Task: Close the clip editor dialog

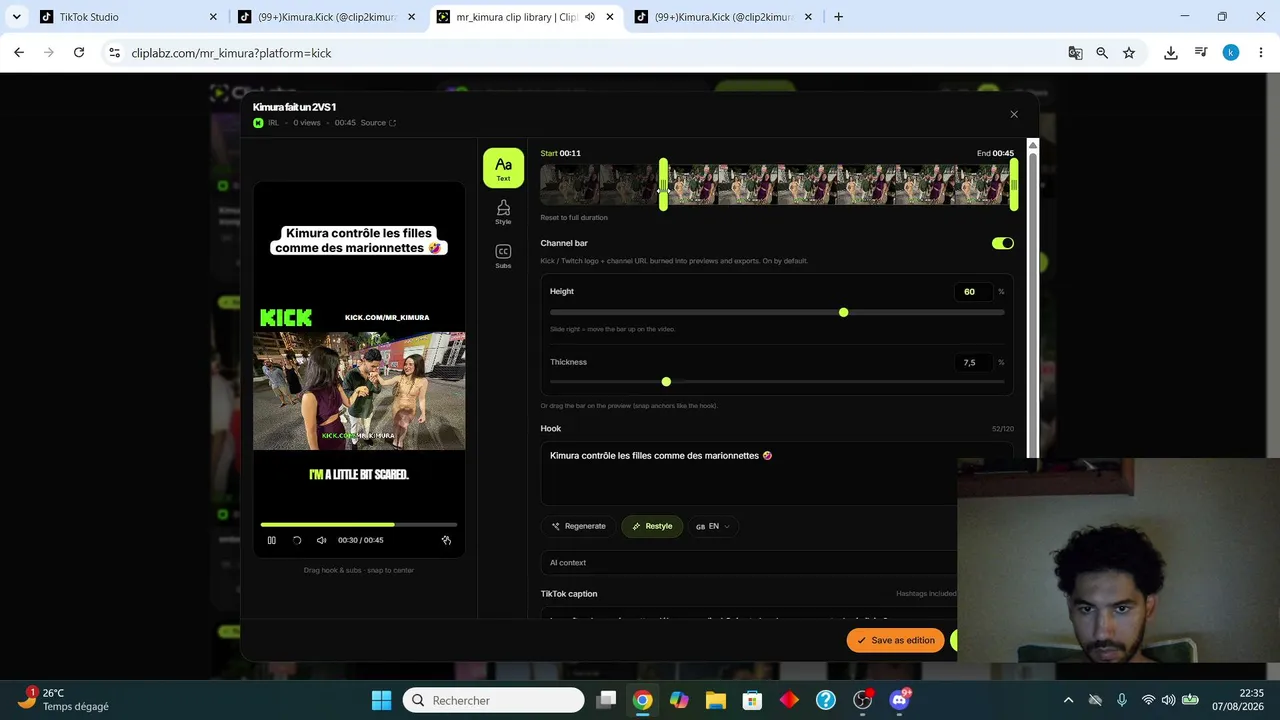Action: click(x=1014, y=114)
